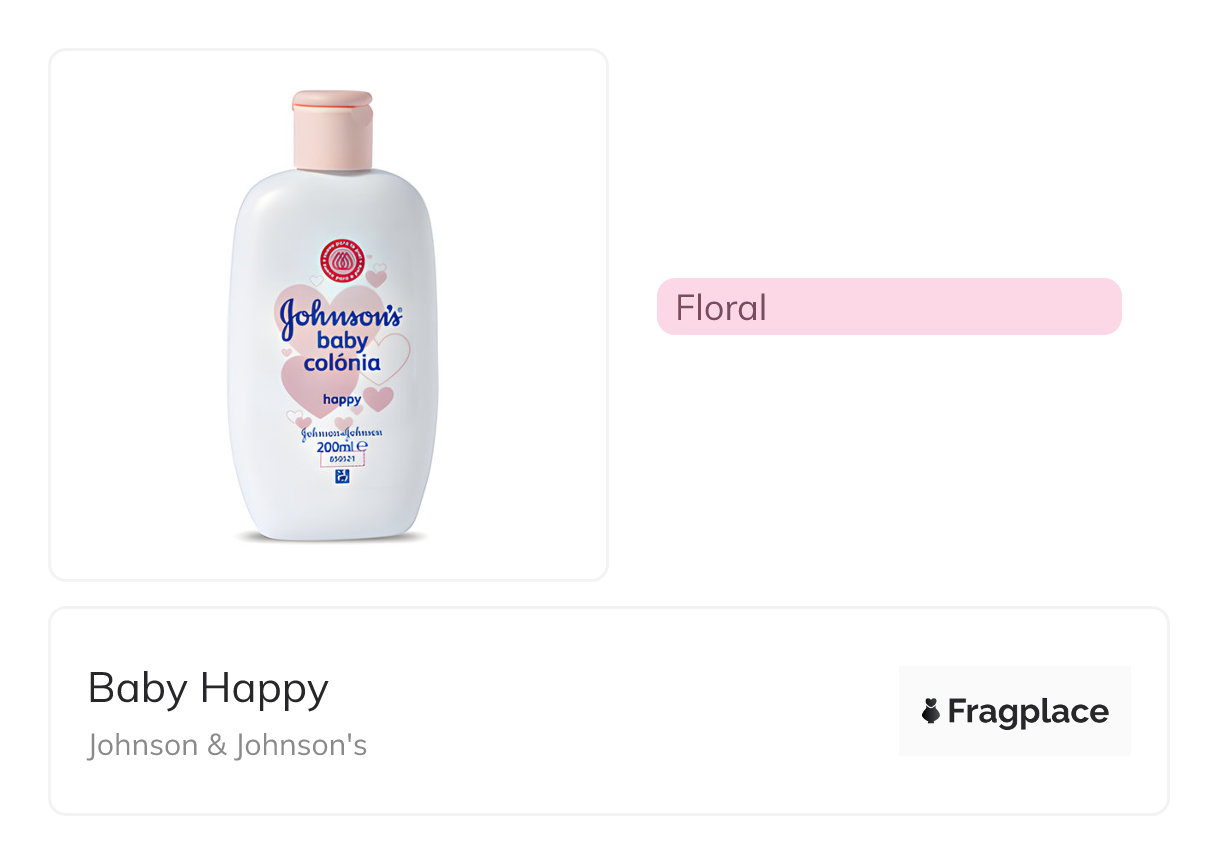Click the Fragplace wordmark text
Image resolution: width=1218 pixels, height=864 pixels.
1028,712
